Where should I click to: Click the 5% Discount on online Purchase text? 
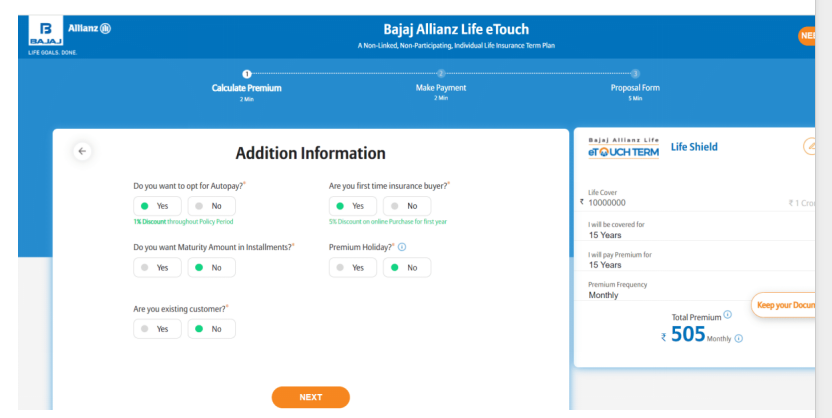click(x=388, y=222)
